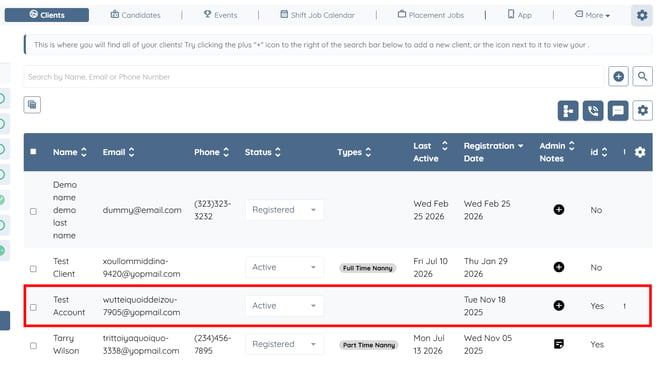Focus the search by name input field

(x=314, y=77)
